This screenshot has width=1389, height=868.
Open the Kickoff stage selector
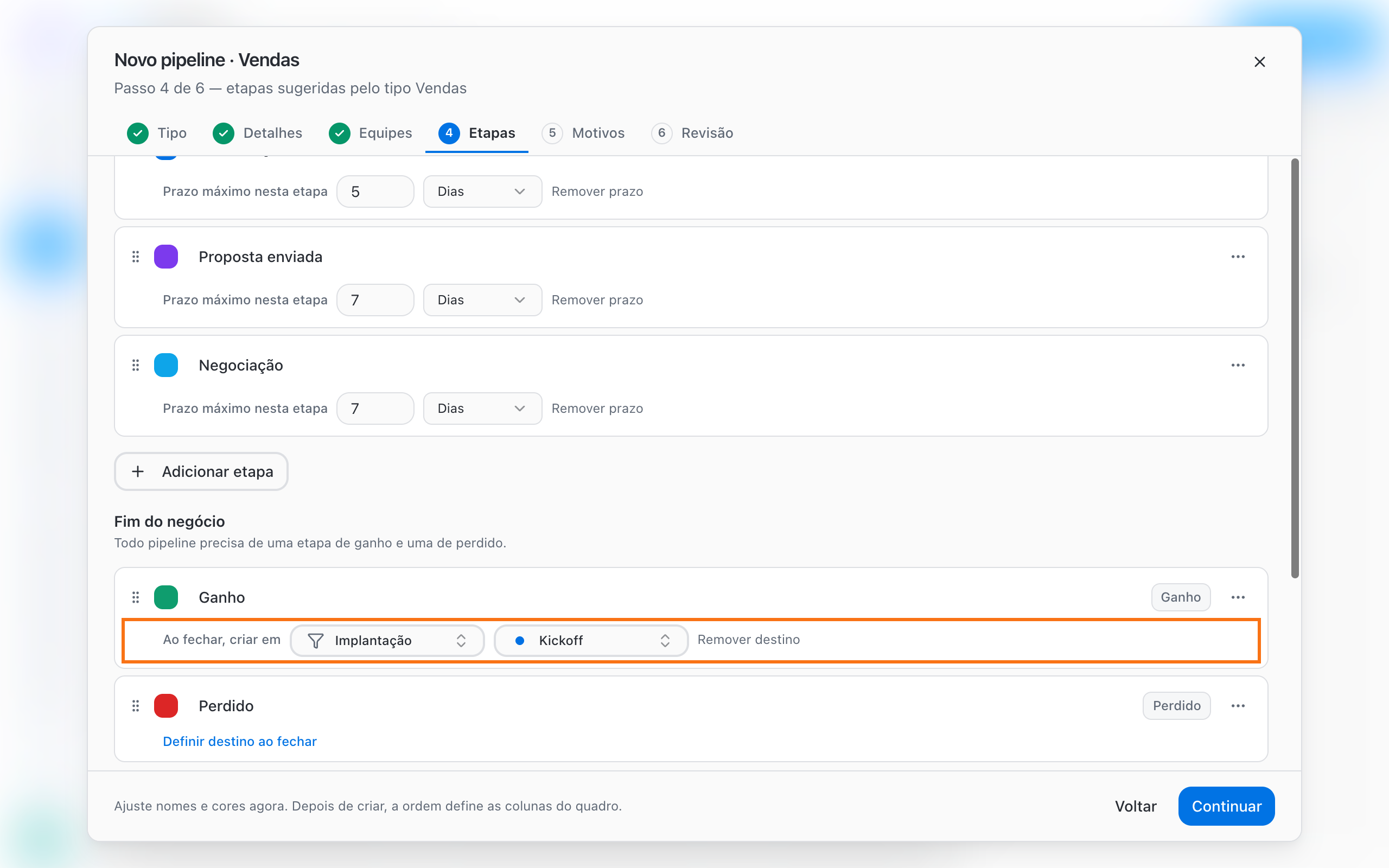pos(591,640)
